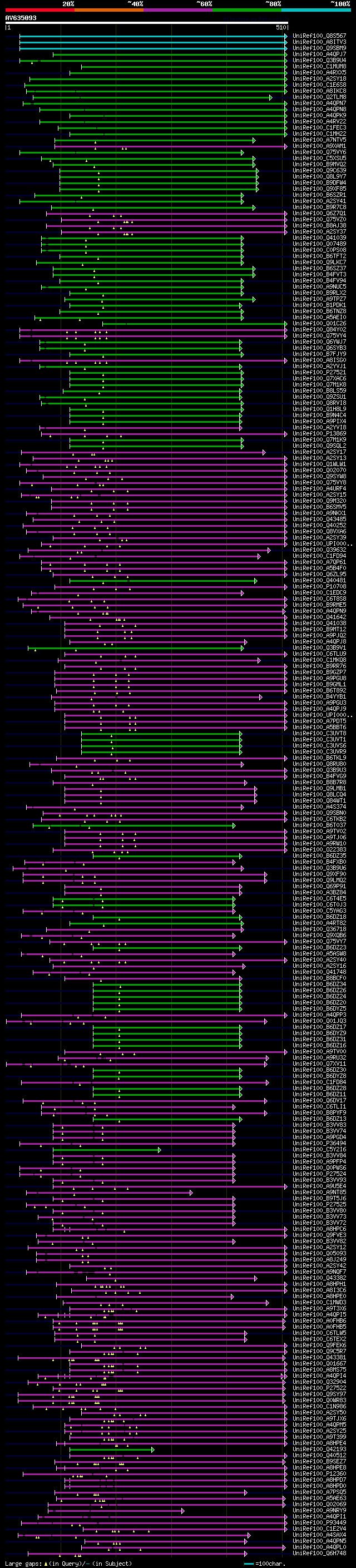
Task: Click the UniRef100_B4FVG9 label
Action: [x=319, y=776]
